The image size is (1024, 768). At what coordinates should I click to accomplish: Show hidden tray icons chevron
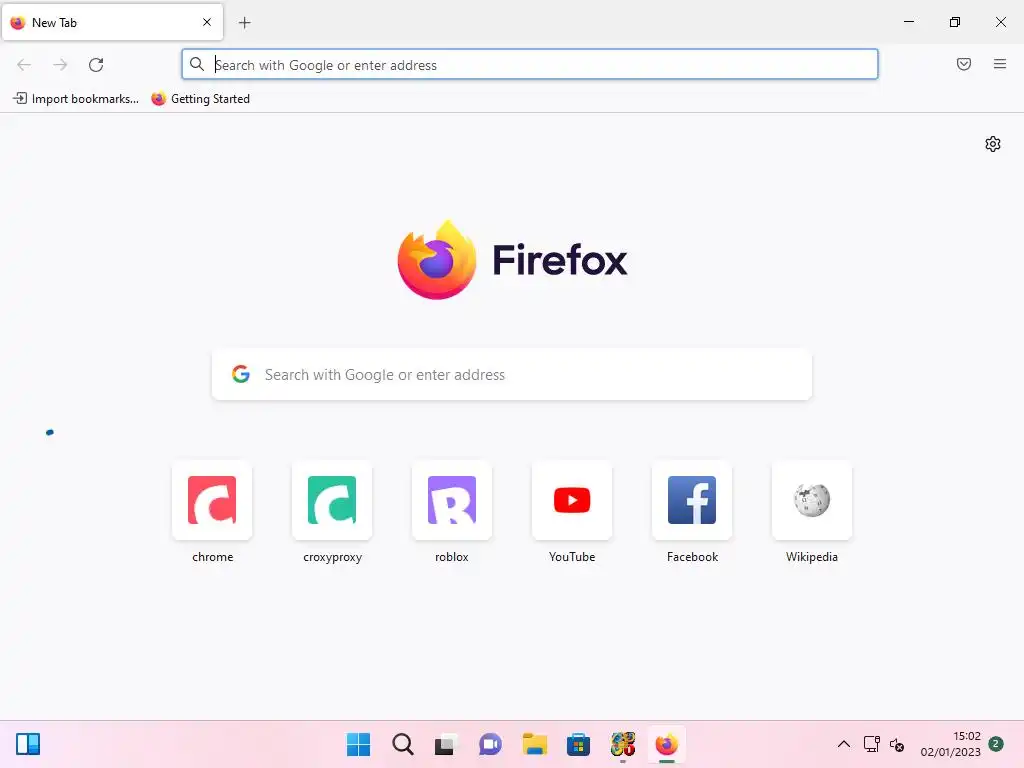[844, 744]
